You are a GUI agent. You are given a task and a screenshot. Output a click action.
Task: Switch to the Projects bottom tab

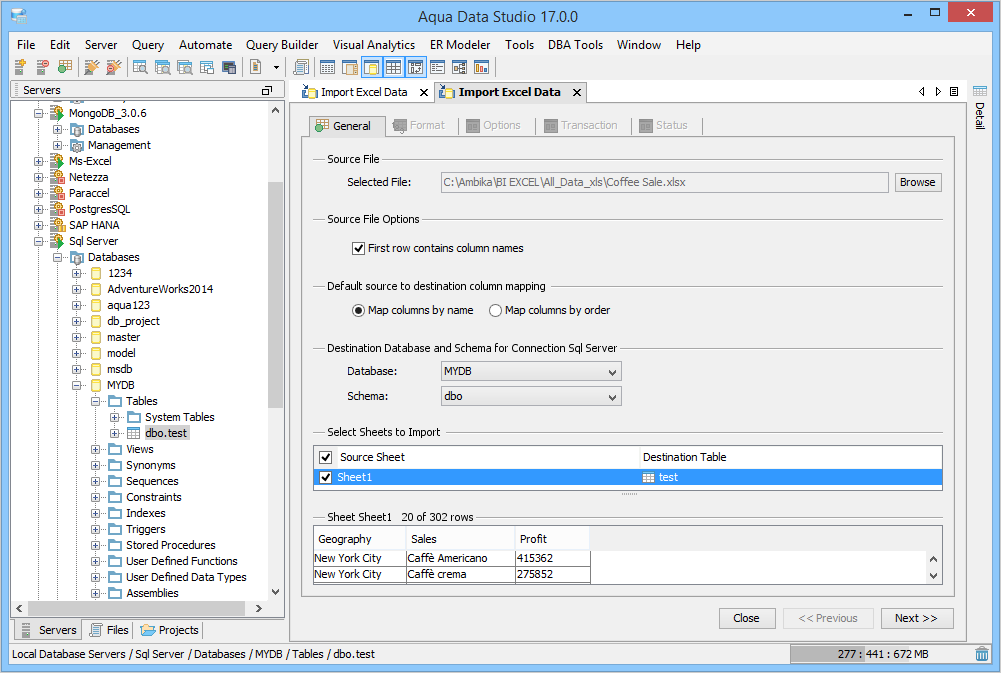click(x=170, y=630)
